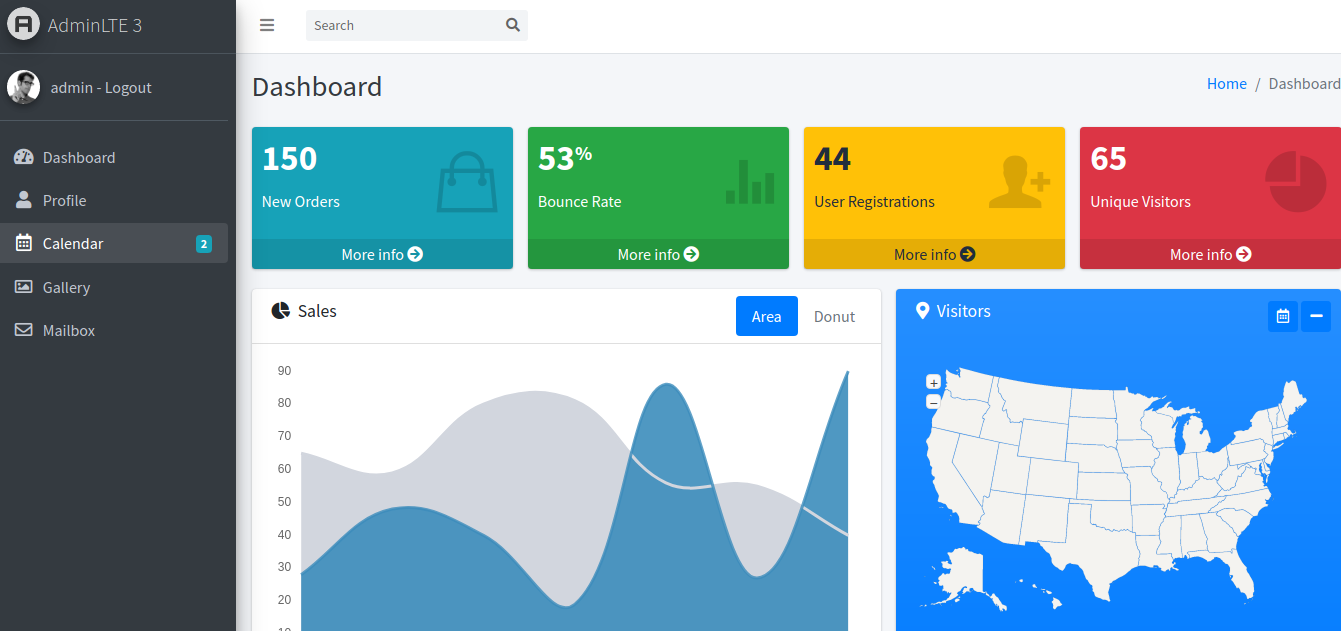This screenshot has width=1341, height=631.
Task: Toggle the sidebar with hamburger icon
Action: coord(267,25)
